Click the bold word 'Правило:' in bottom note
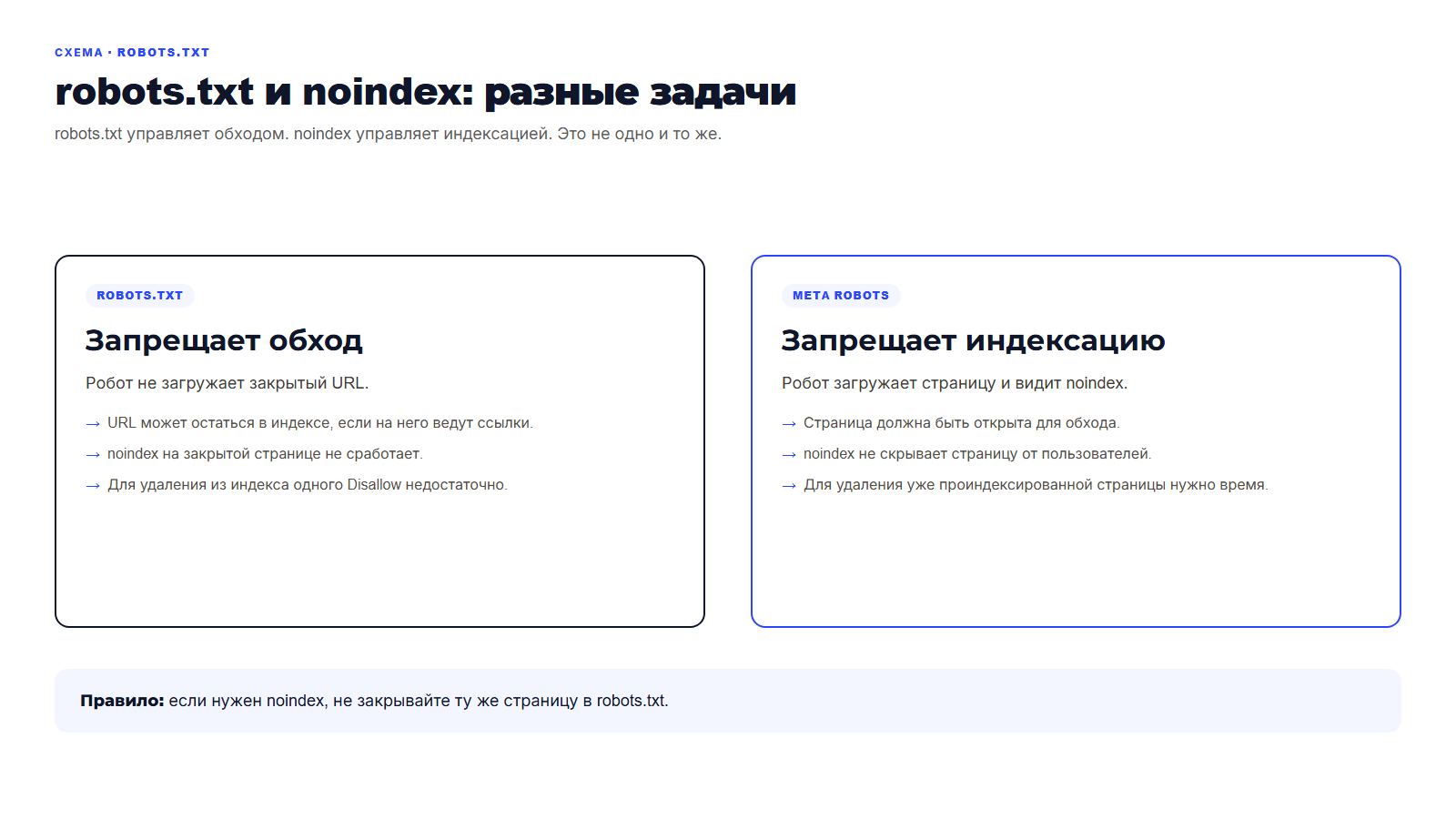Image resolution: width=1456 pixels, height=819 pixels. [x=122, y=701]
